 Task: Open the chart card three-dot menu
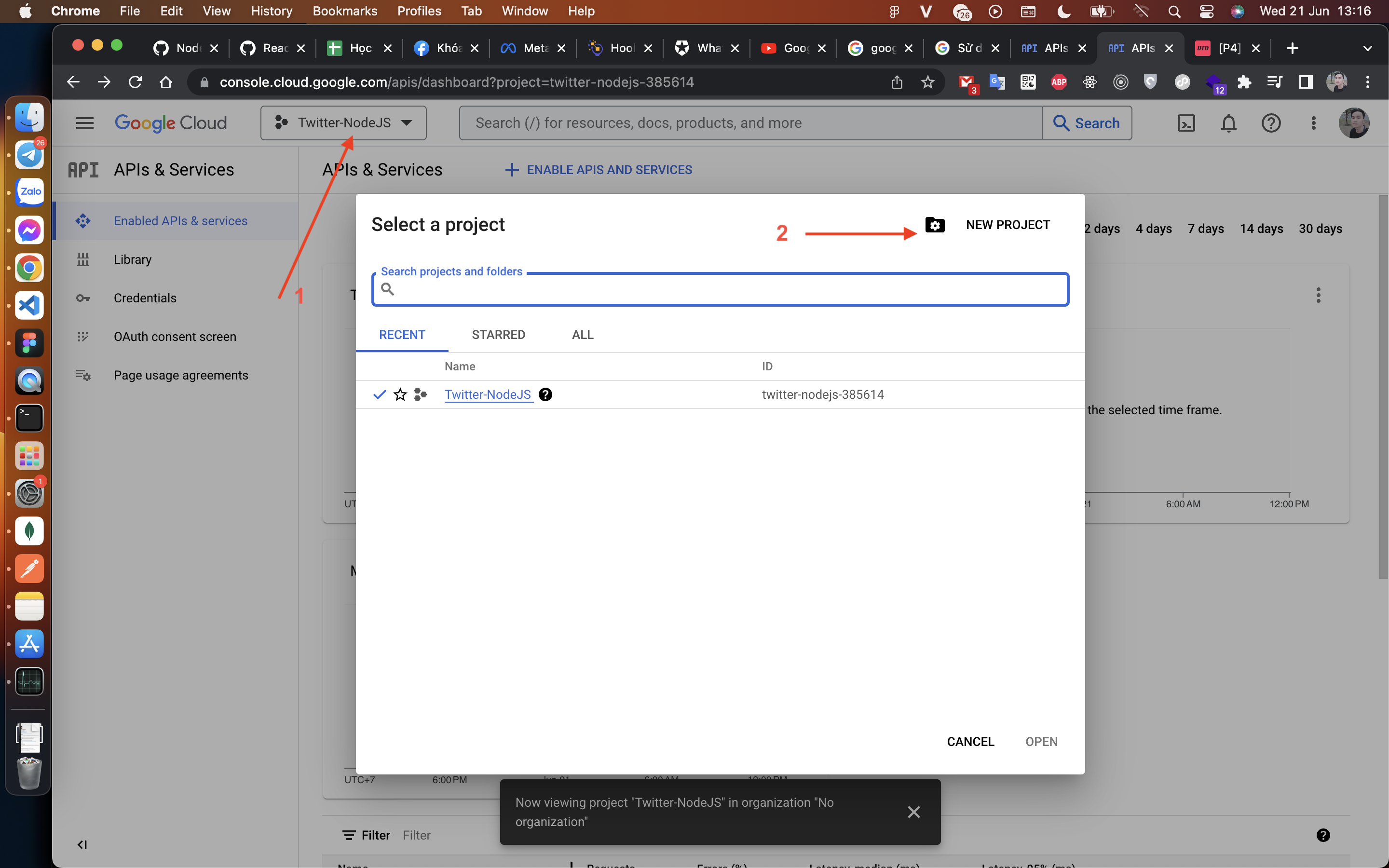point(1319,295)
